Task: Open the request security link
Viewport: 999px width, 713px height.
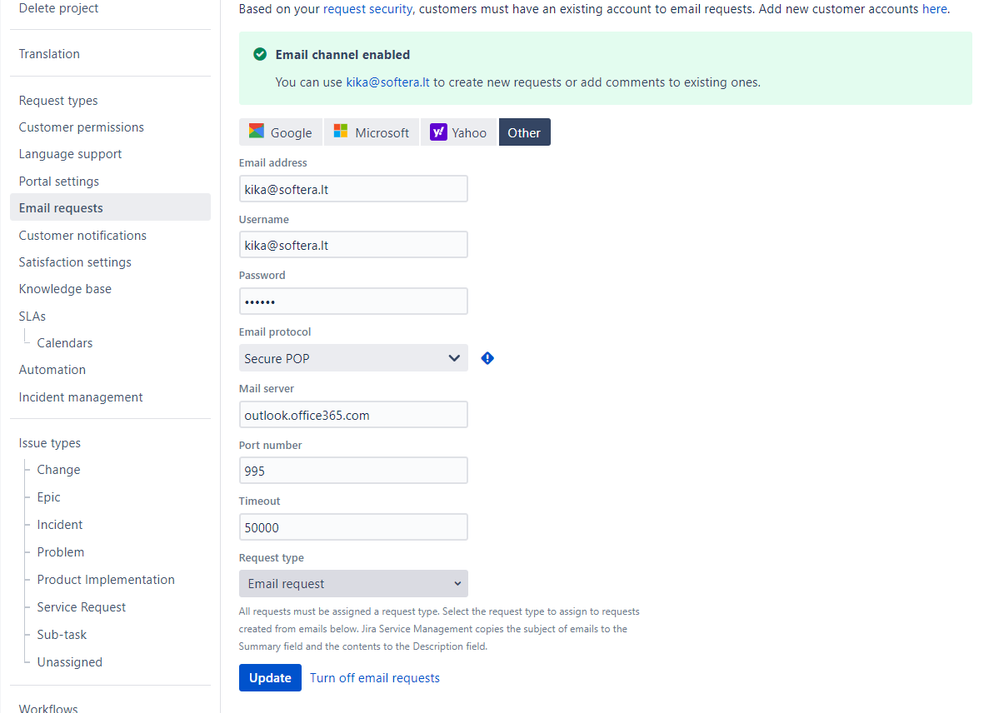Action: 368,9
